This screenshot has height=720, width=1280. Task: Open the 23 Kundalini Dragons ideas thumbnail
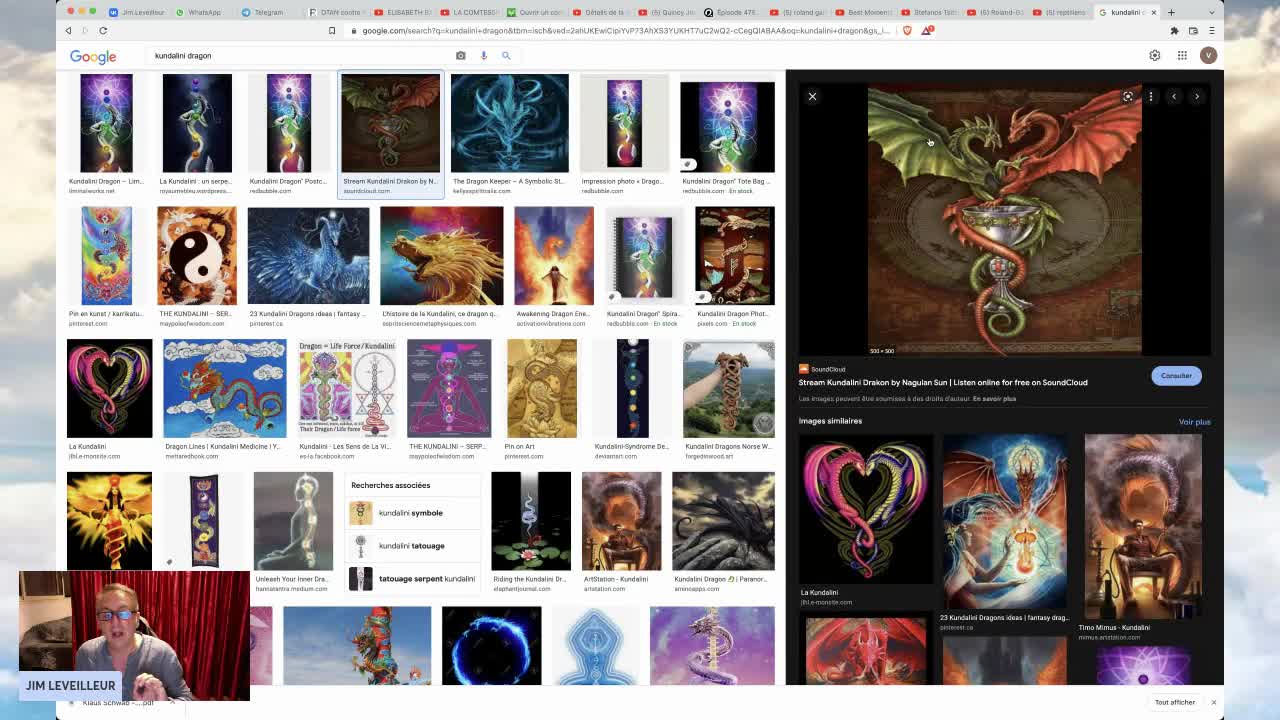(308, 256)
